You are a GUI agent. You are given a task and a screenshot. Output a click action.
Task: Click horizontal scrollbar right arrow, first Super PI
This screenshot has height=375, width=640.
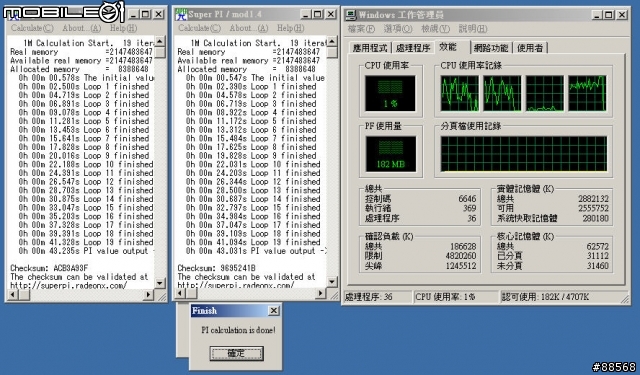click(149, 294)
